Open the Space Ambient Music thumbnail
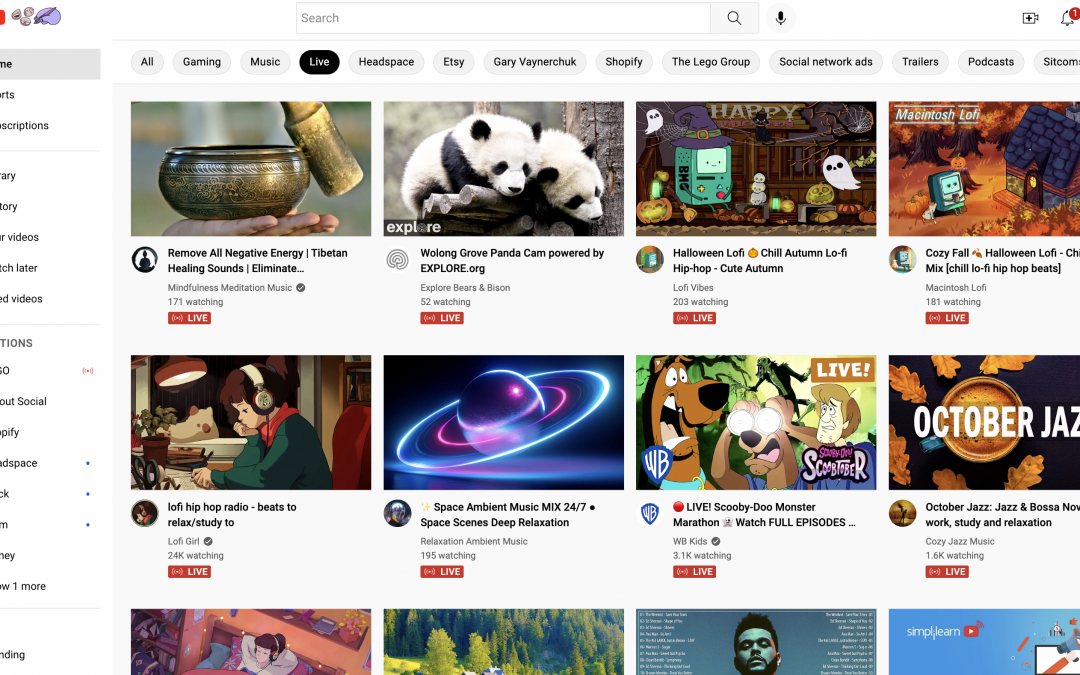Image resolution: width=1080 pixels, height=675 pixels. tap(503, 422)
